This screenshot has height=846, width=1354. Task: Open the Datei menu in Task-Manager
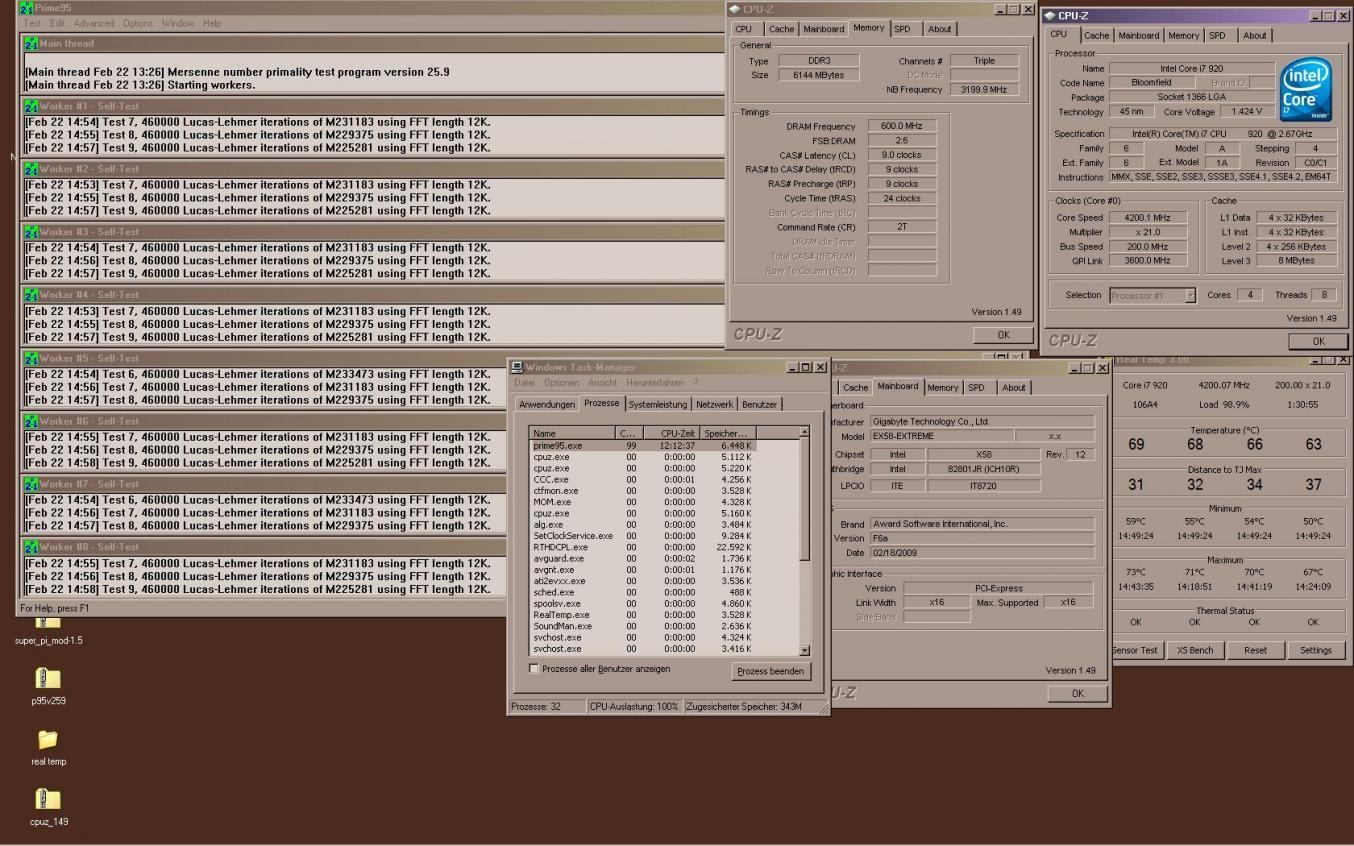click(x=525, y=383)
